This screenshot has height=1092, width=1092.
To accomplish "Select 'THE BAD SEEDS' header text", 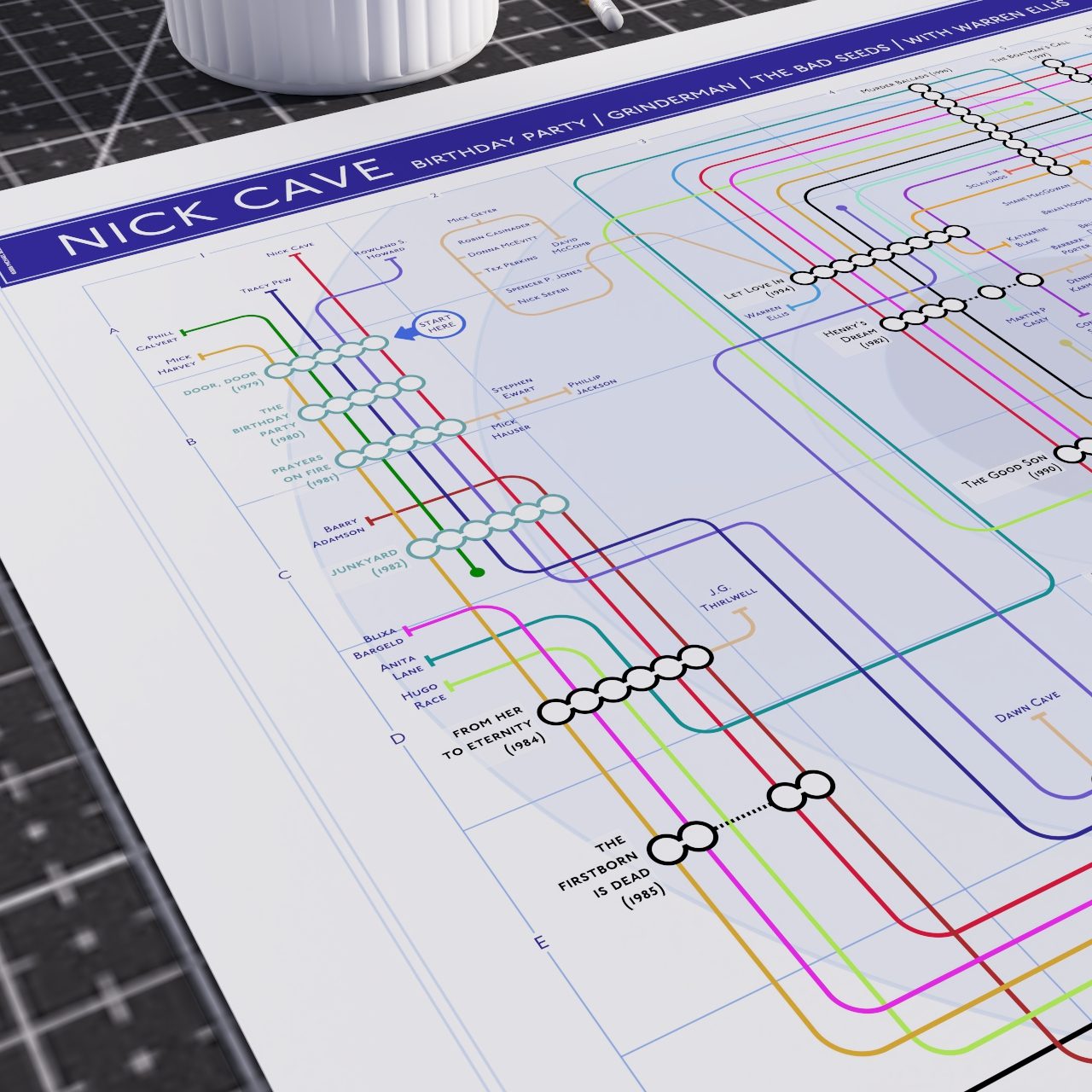I will (817, 63).
